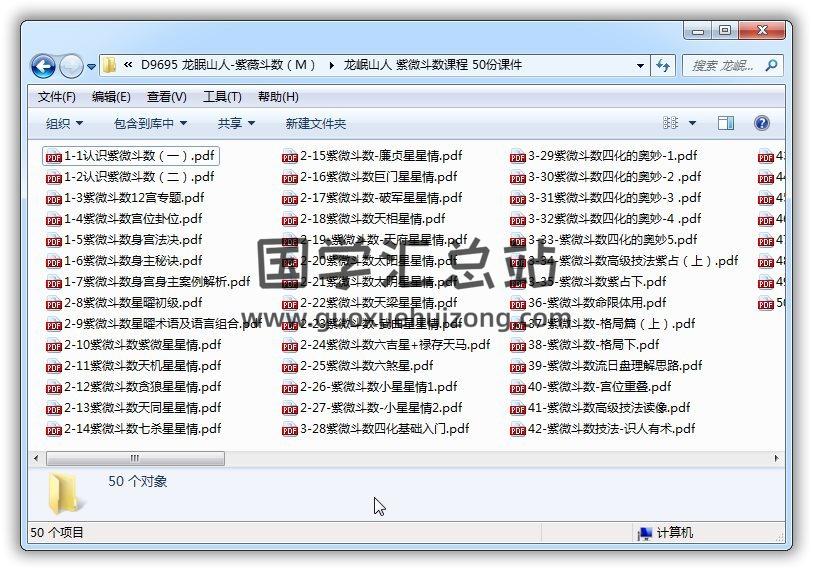The width and height of the screenshot is (813, 571).
Task: Expand the 组织 dropdown menu
Action: click(64, 123)
